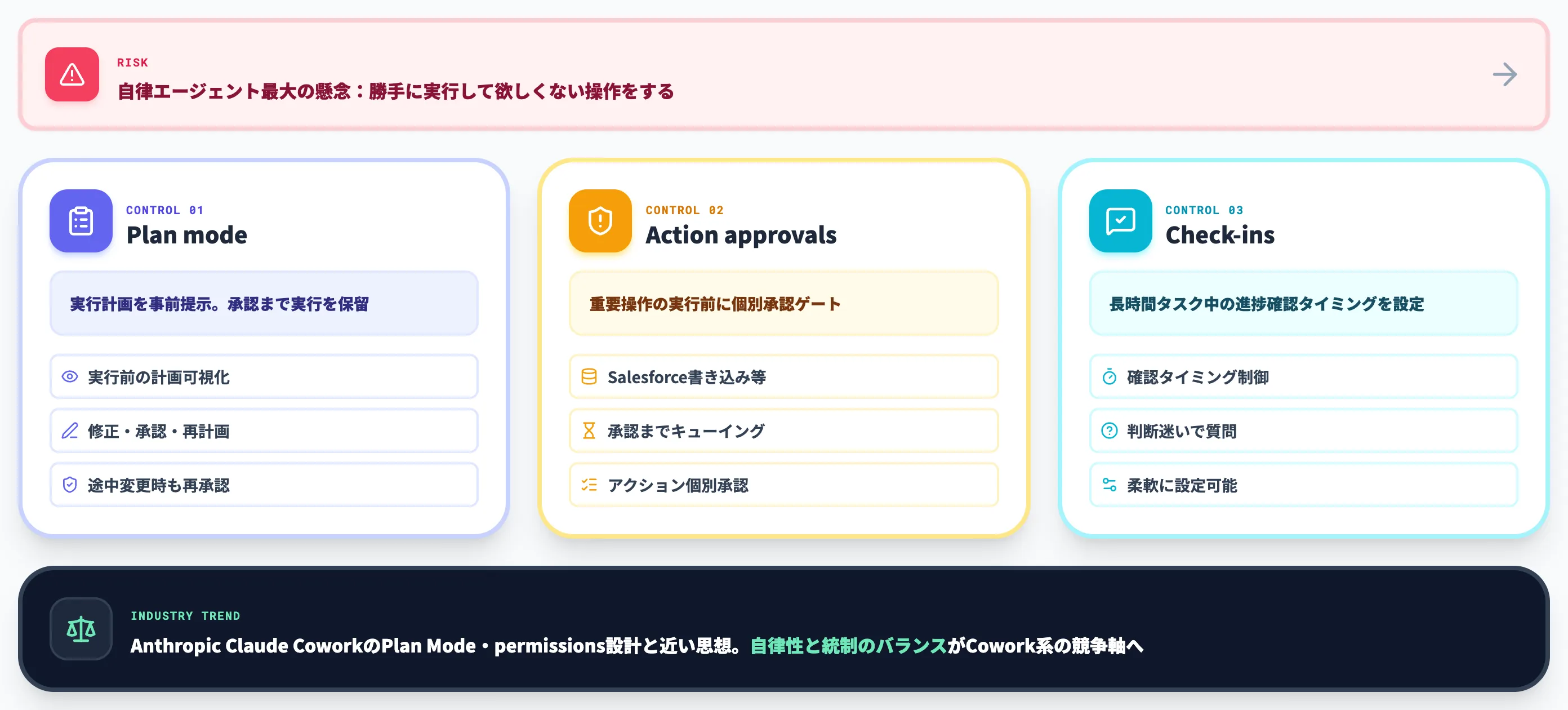Click the 自律エージェント最大の懸念 headline
This screenshot has width=1568, height=710.
(x=395, y=91)
